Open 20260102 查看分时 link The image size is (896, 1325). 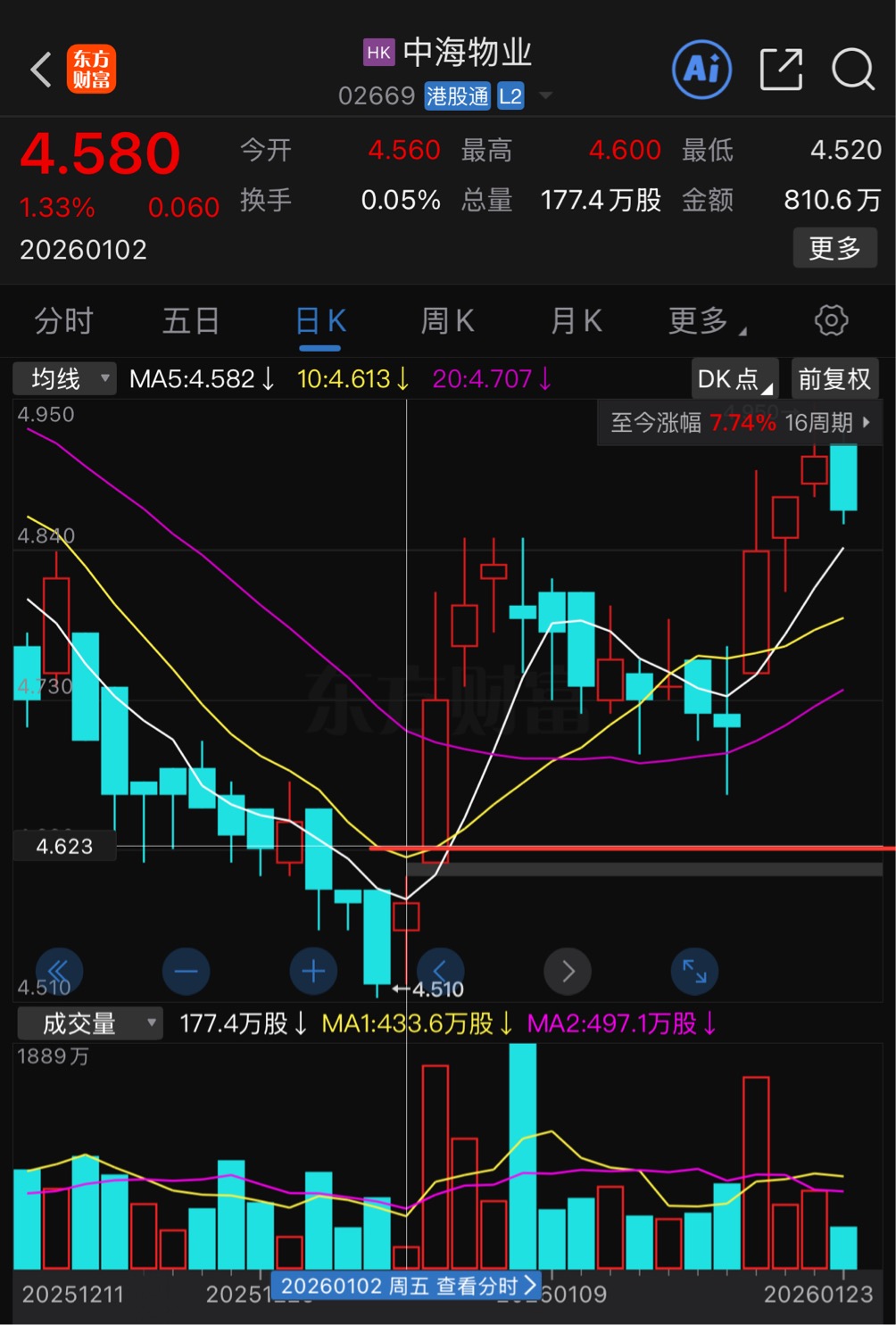click(x=408, y=1286)
